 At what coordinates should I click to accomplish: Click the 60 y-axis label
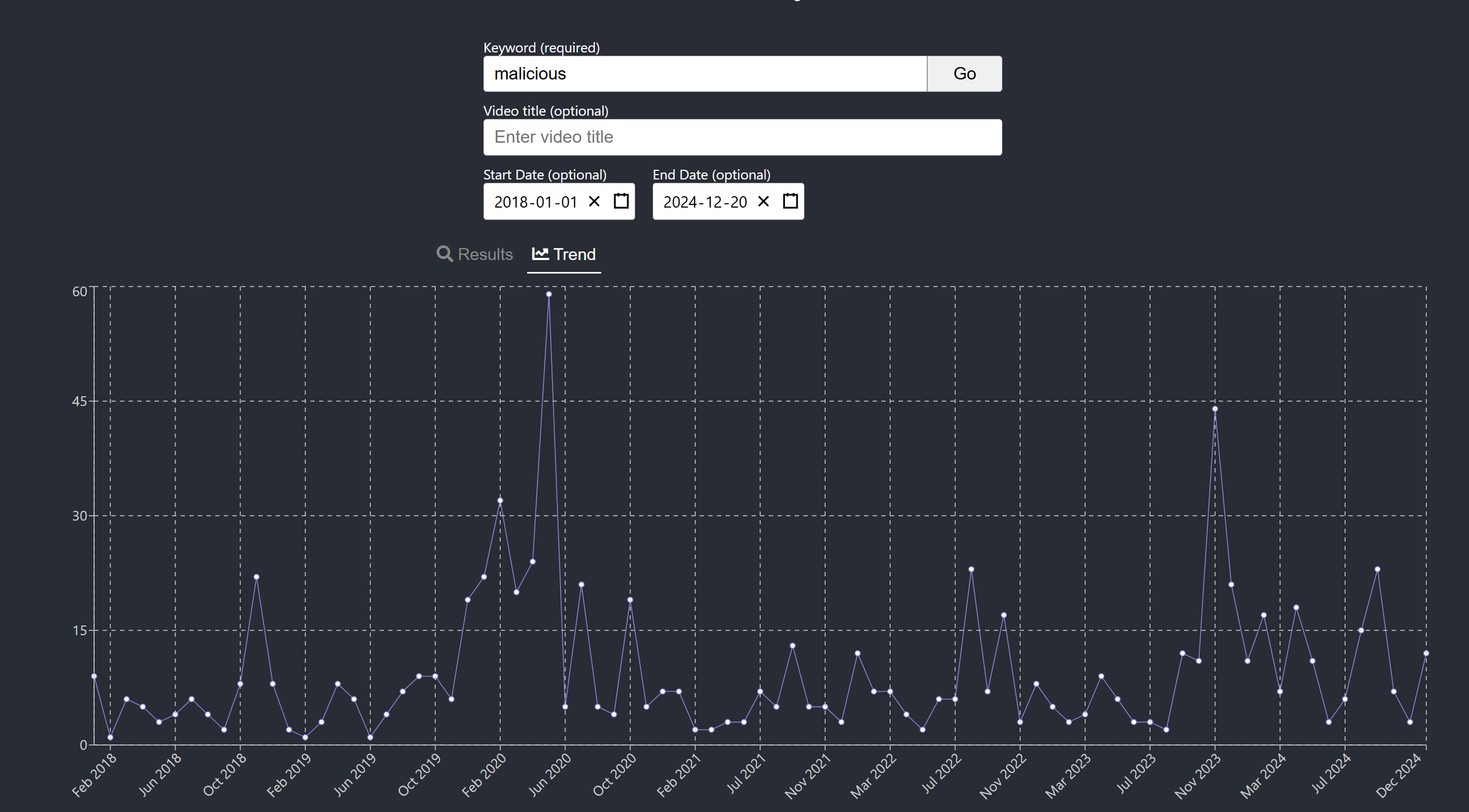pyautogui.click(x=80, y=291)
